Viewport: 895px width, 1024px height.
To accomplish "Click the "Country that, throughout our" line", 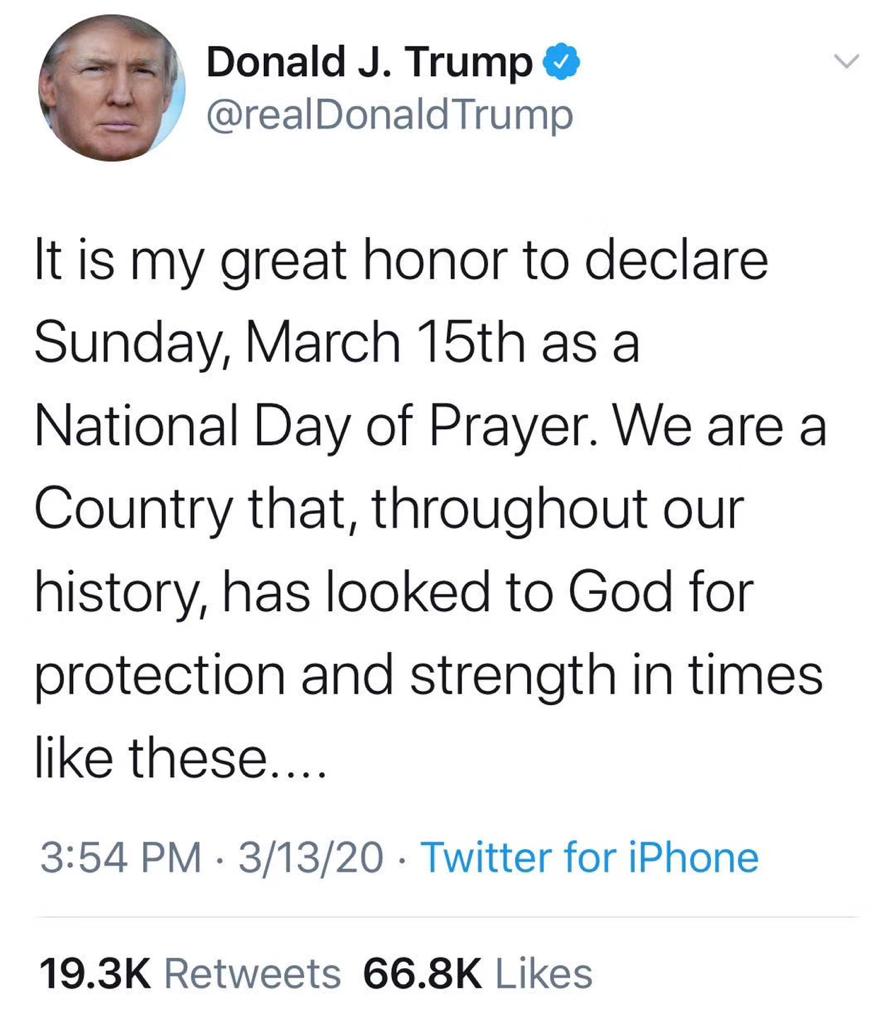I will click(x=390, y=510).
